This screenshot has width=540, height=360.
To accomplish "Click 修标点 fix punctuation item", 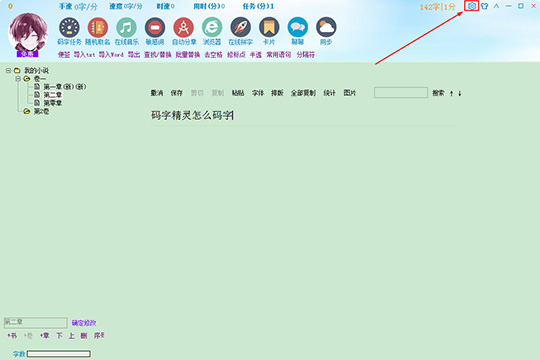I will point(236,55).
